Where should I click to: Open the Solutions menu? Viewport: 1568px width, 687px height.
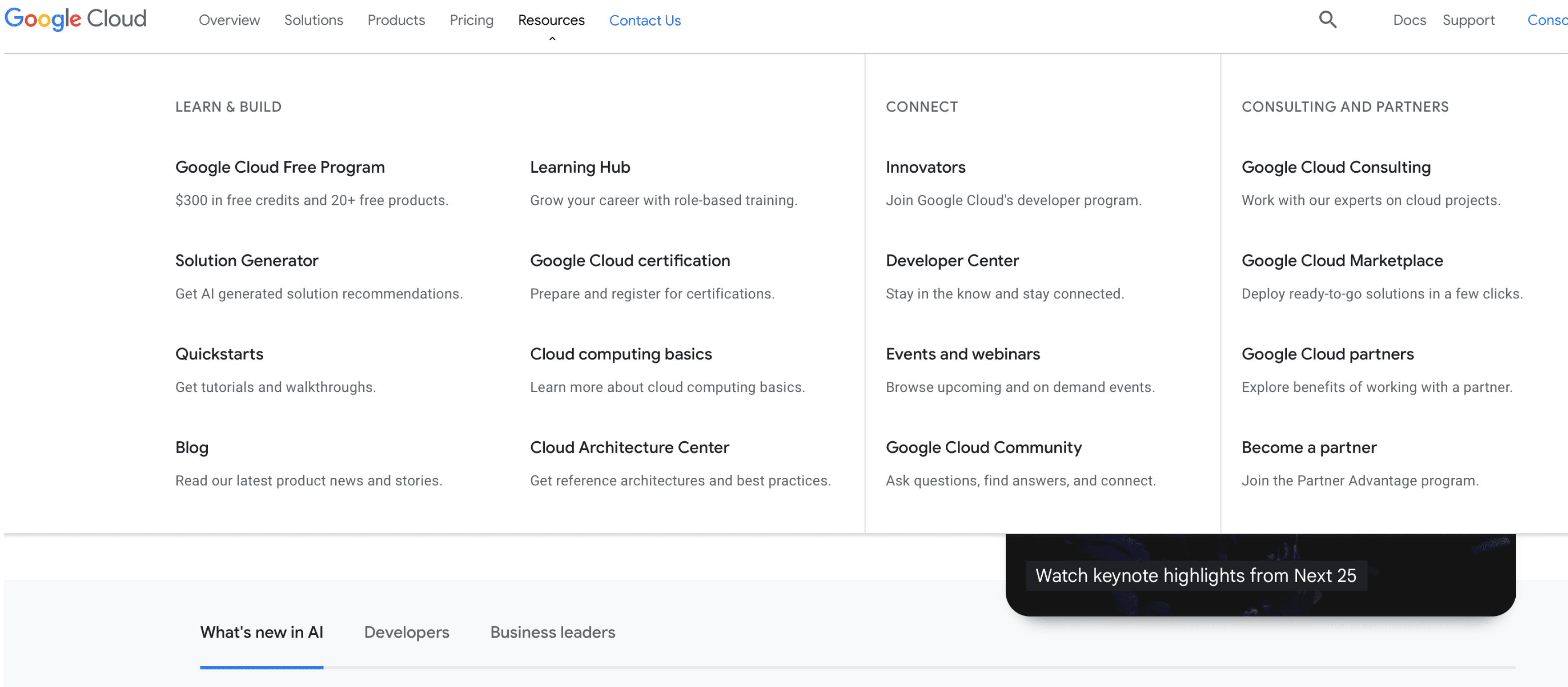[x=314, y=20]
